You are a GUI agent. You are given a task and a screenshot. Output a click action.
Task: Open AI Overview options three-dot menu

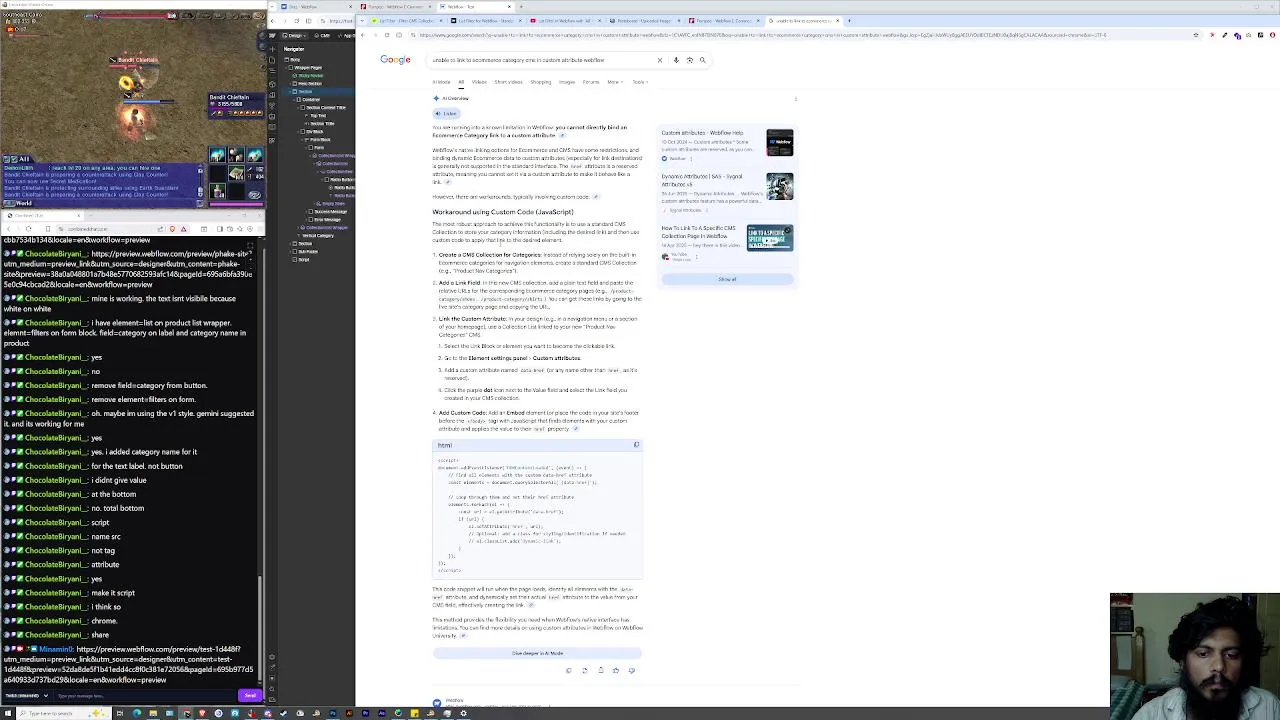pyautogui.click(x=796, y=98)
